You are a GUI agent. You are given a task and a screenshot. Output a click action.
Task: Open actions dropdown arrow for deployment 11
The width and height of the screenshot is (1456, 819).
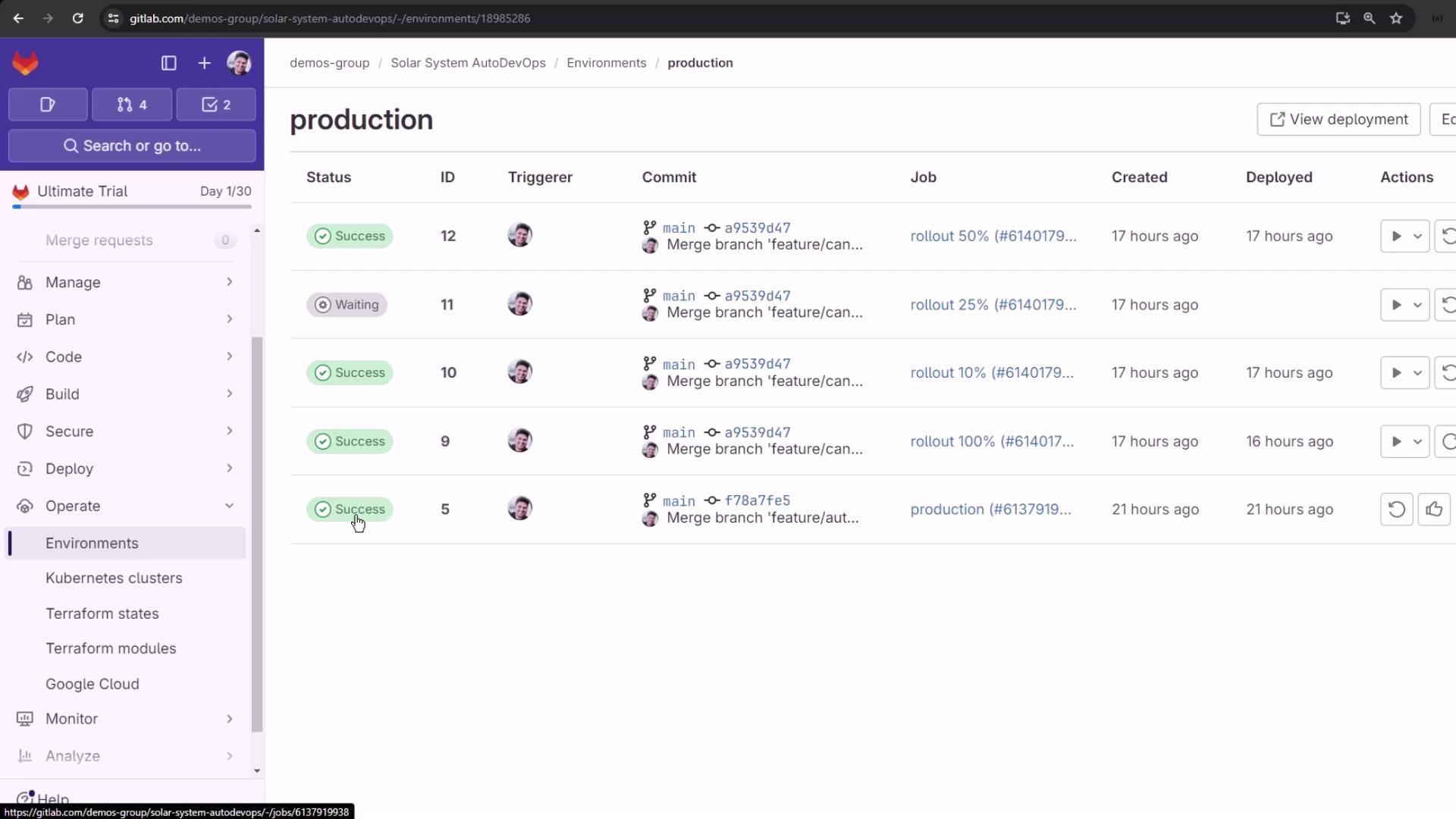1417,305
